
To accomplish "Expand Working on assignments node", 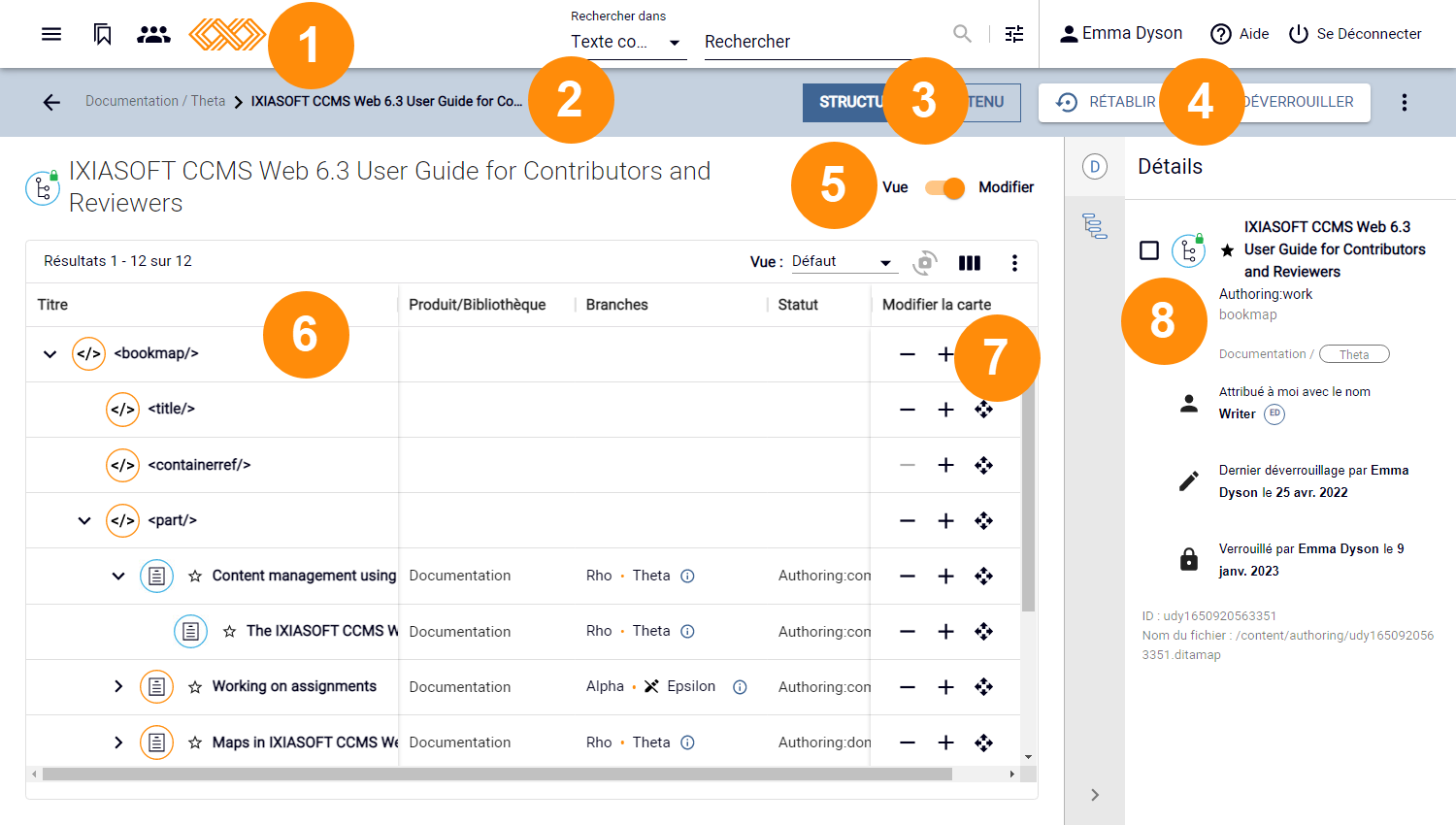I will click(118, 687).
